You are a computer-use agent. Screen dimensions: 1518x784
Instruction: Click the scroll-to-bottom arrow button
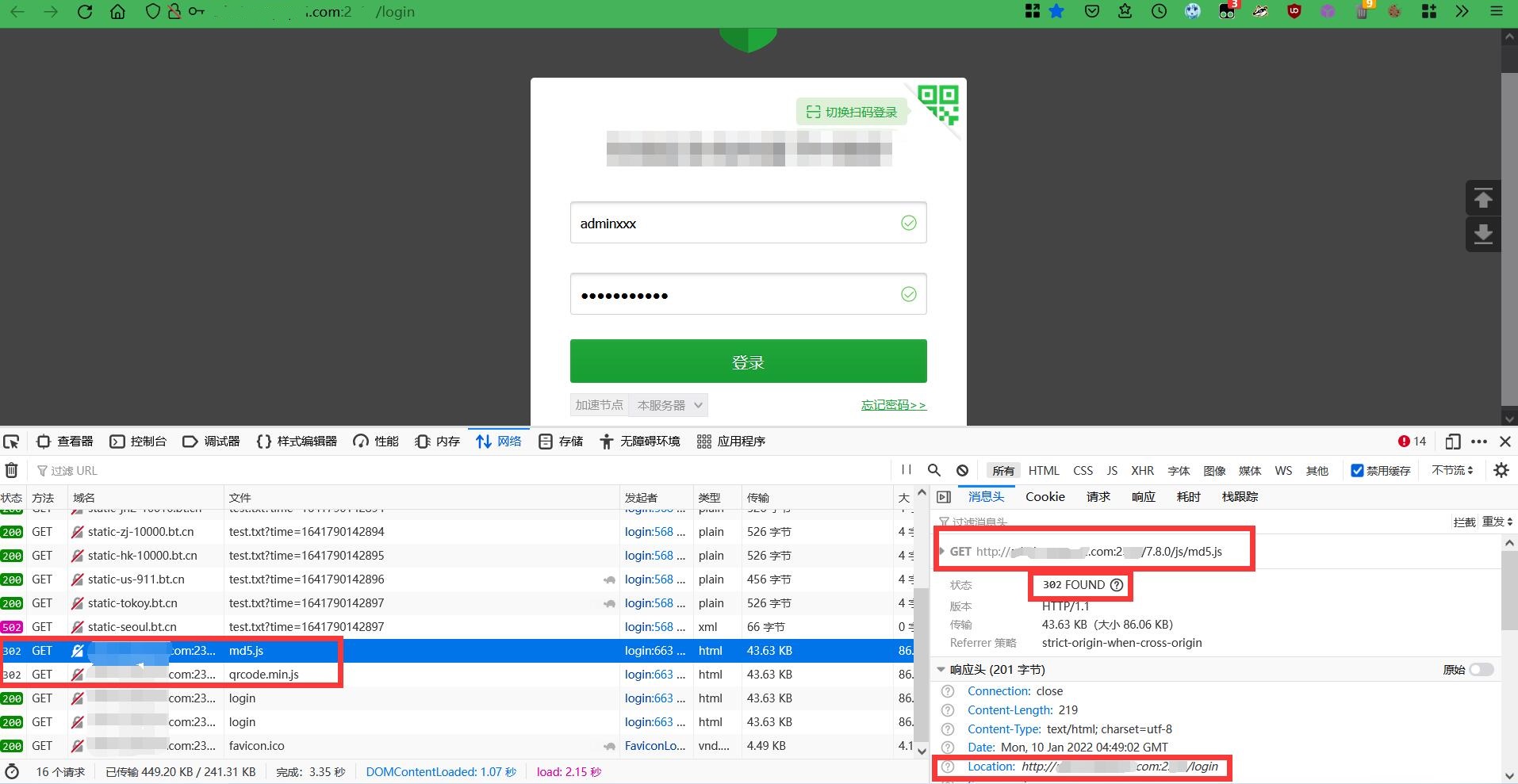[1483, 234]
